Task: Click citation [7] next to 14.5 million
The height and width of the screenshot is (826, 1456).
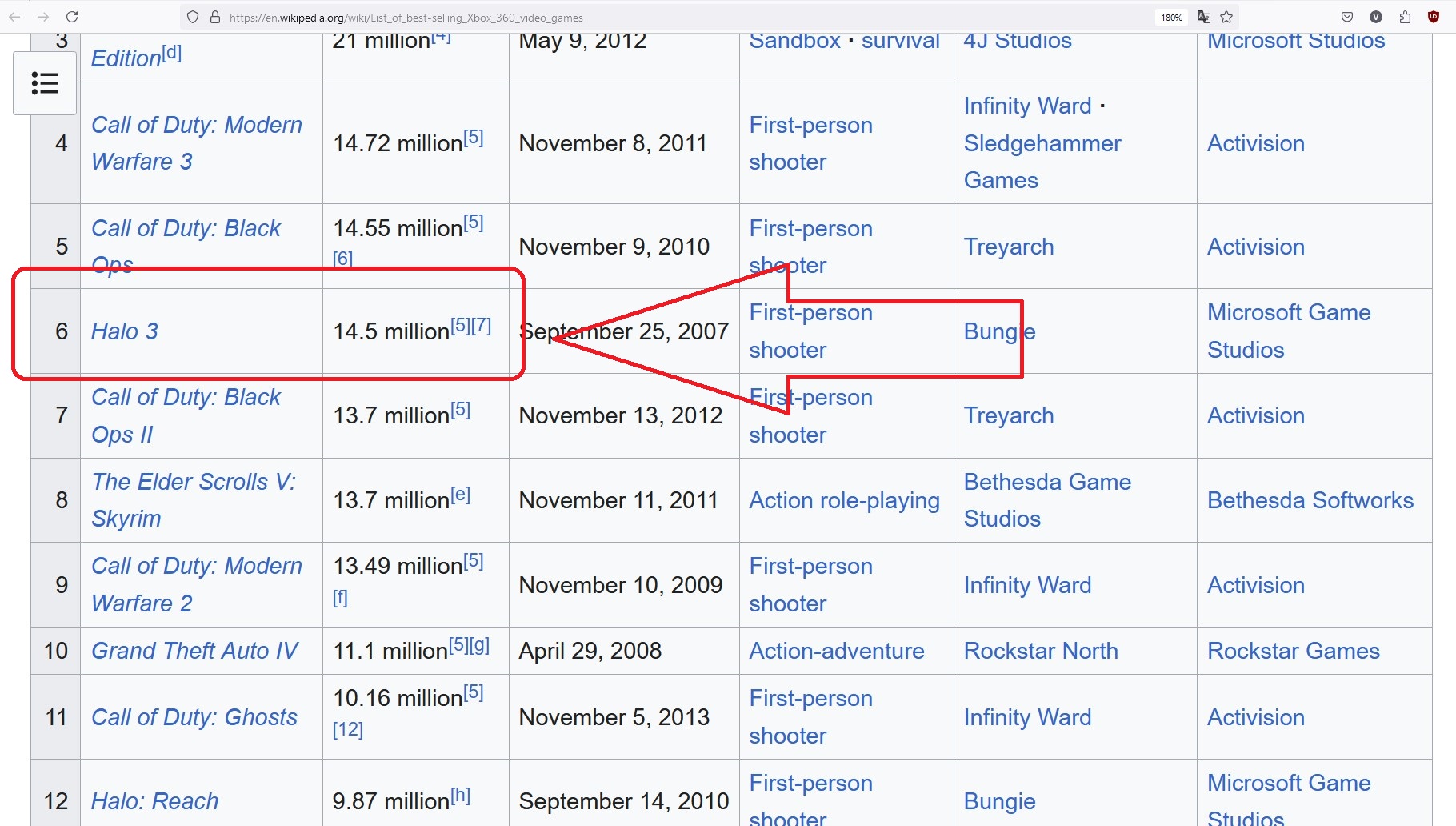Action: point(481,325)
